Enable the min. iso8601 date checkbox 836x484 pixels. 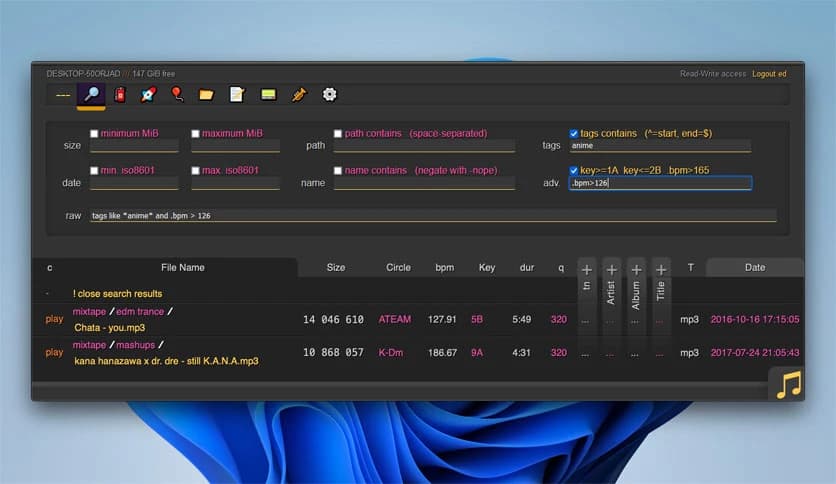click(94, 171)
